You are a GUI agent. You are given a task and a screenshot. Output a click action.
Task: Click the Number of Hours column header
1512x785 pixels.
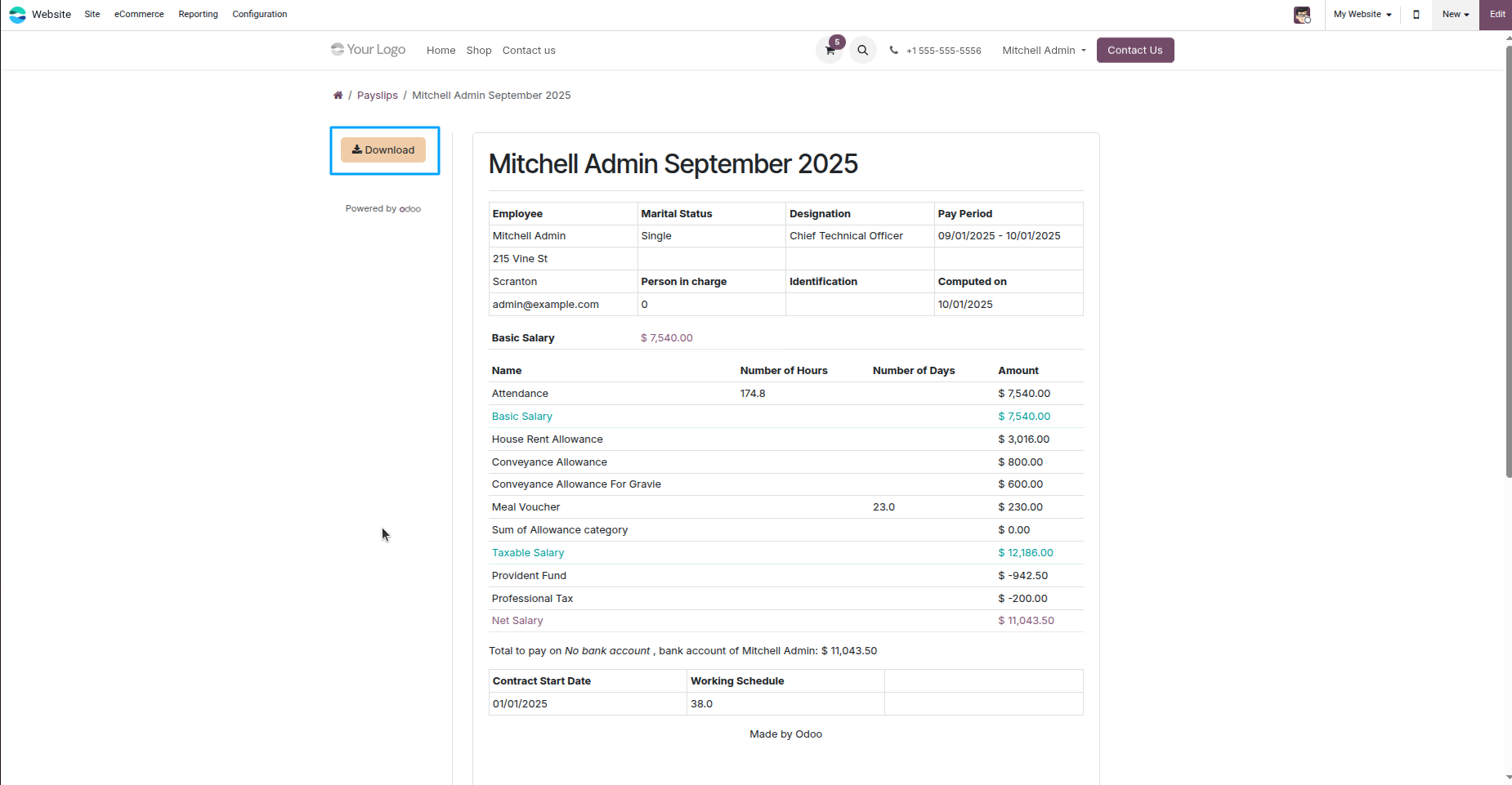784,371
